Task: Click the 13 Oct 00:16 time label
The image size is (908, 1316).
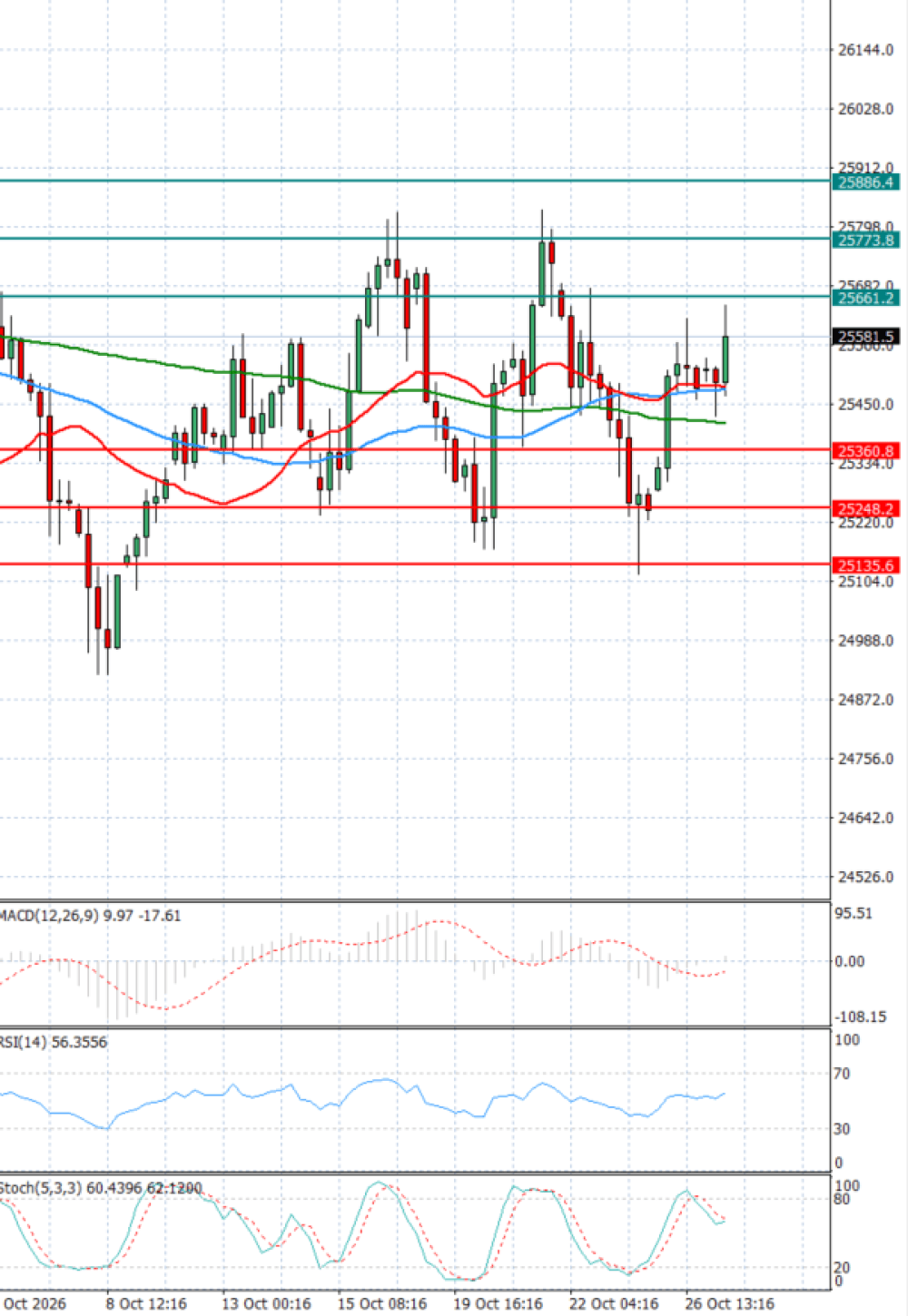Action: tap(266, 1303)
